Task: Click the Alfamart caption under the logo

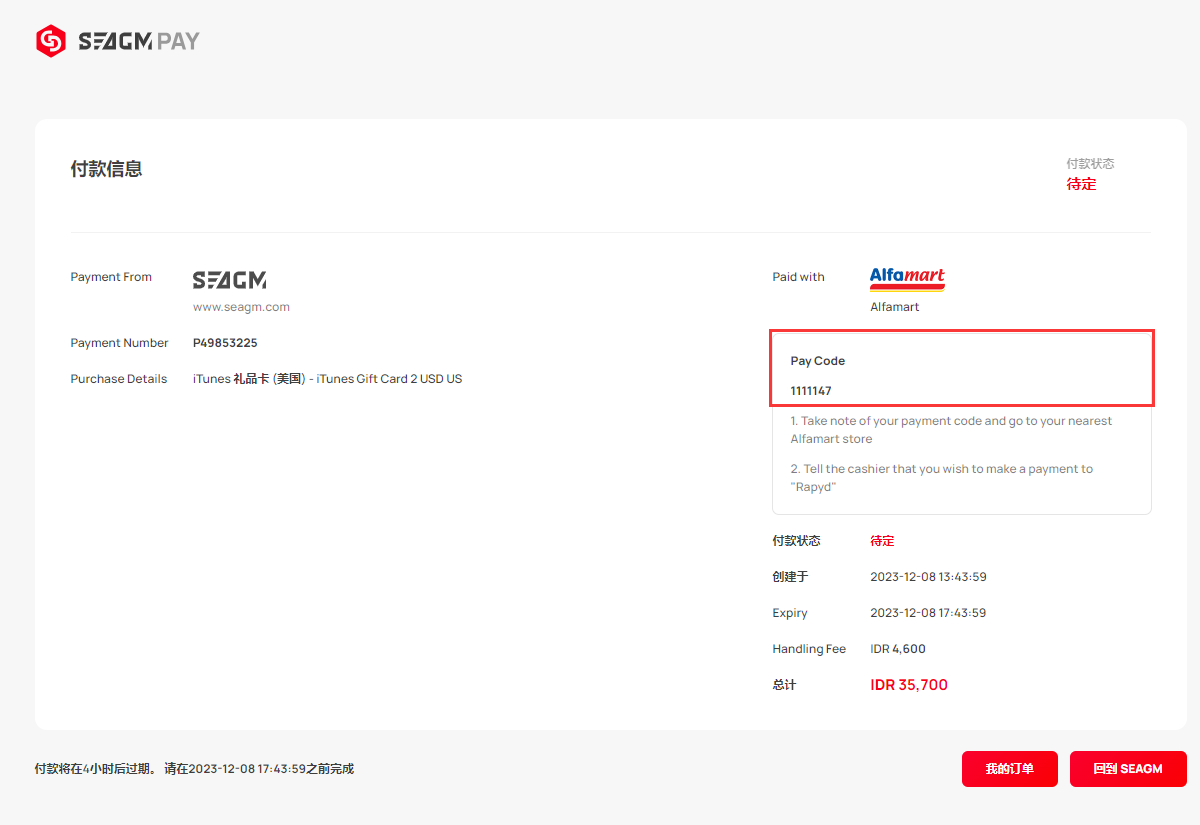Action: 894,307
